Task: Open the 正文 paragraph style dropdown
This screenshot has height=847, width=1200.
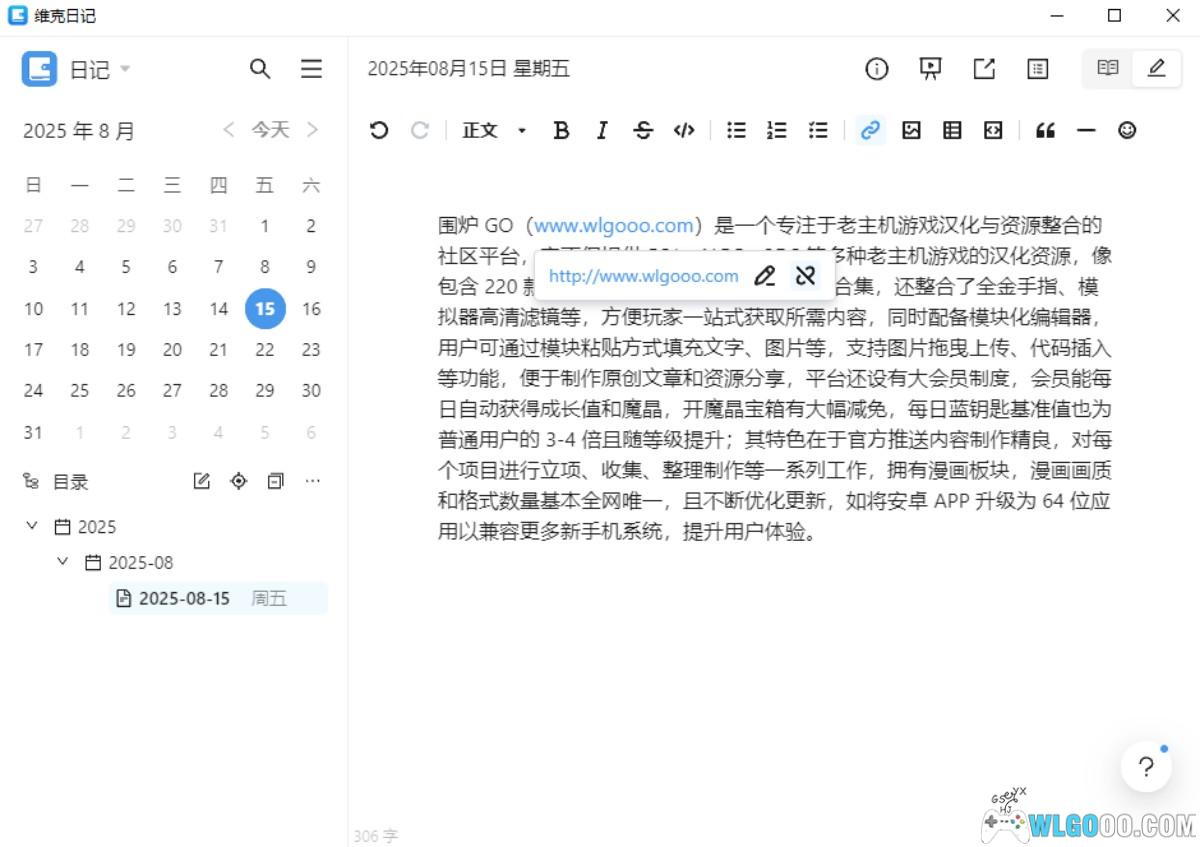Action: [494, 130]
